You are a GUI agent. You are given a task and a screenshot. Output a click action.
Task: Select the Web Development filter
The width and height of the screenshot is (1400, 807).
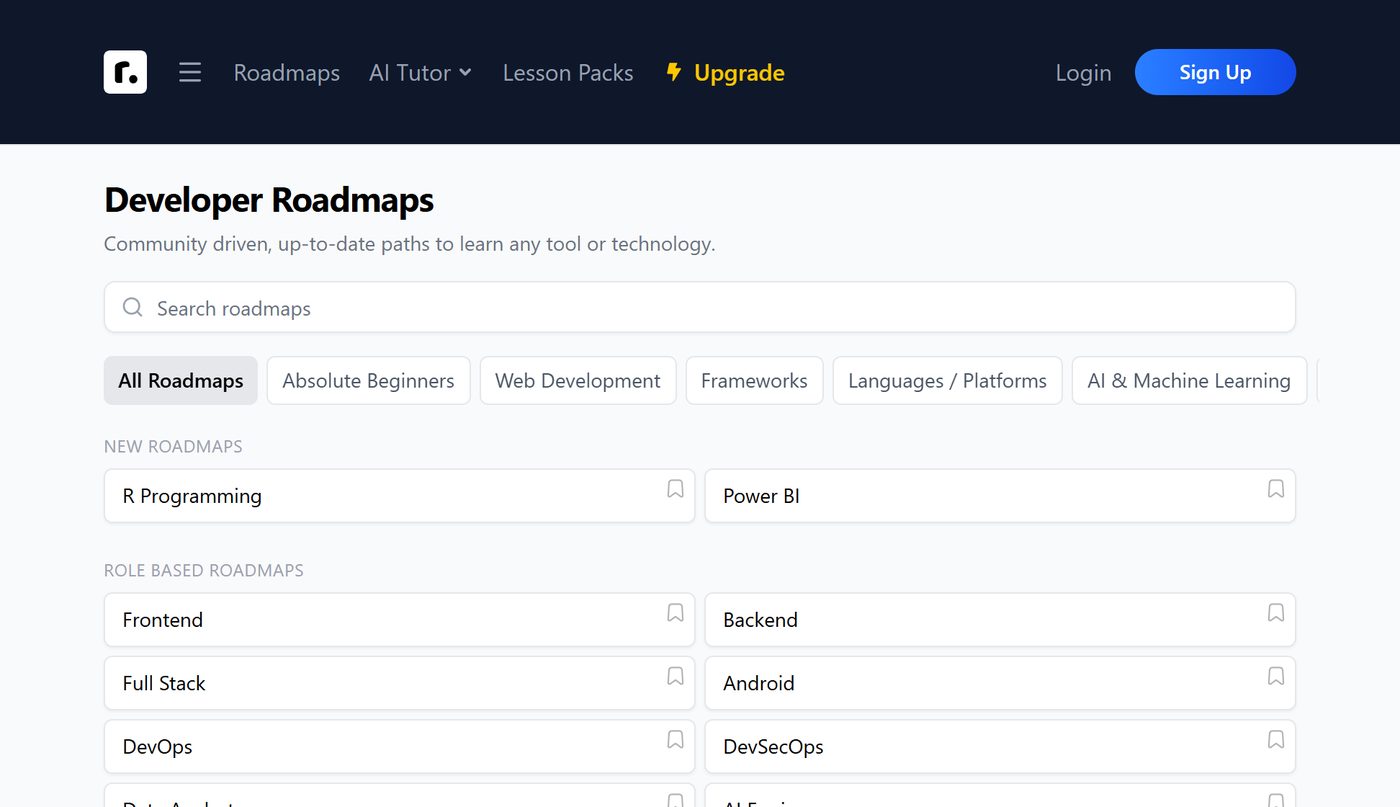tap(578, 381)
